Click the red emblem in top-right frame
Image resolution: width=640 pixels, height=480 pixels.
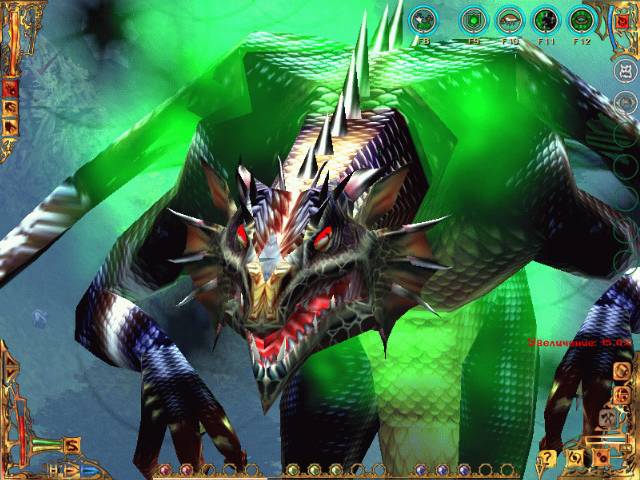coord(622,21)
